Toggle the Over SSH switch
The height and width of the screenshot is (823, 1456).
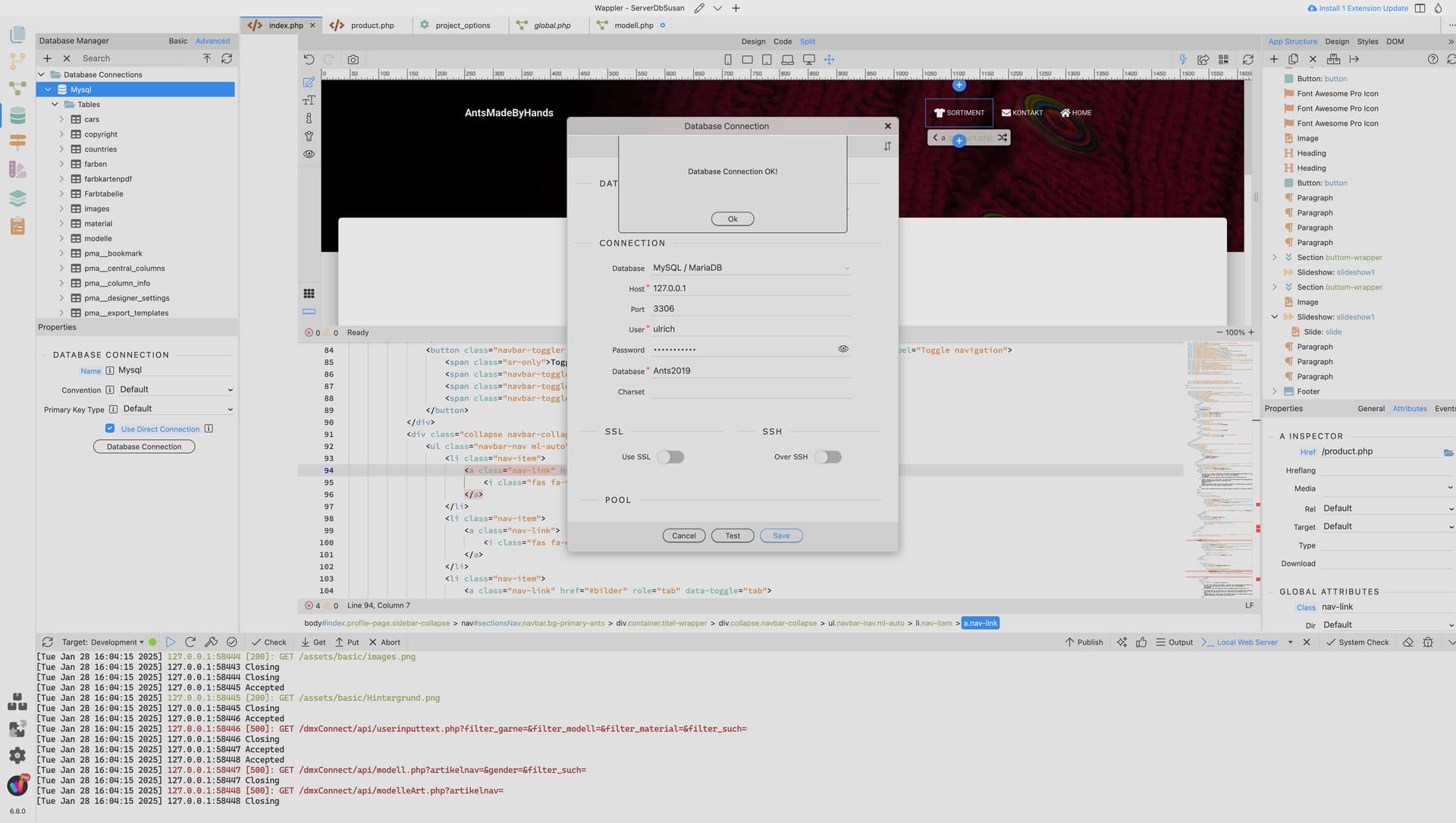click(827, 457)
